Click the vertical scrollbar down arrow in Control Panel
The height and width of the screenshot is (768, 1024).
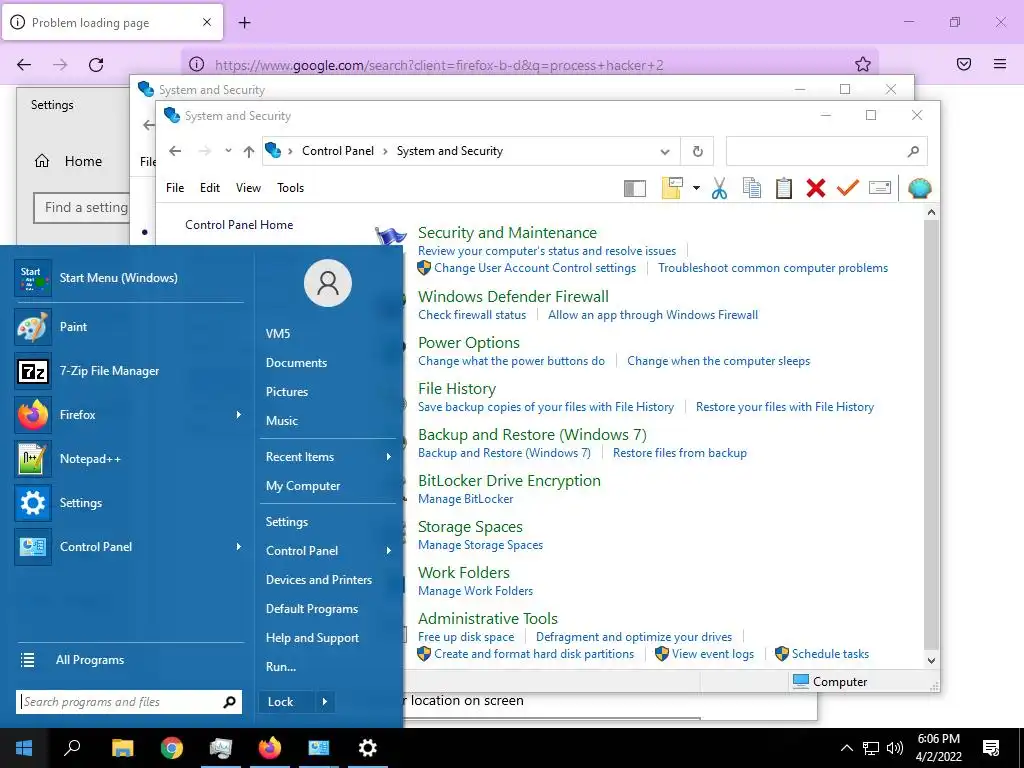931,660
